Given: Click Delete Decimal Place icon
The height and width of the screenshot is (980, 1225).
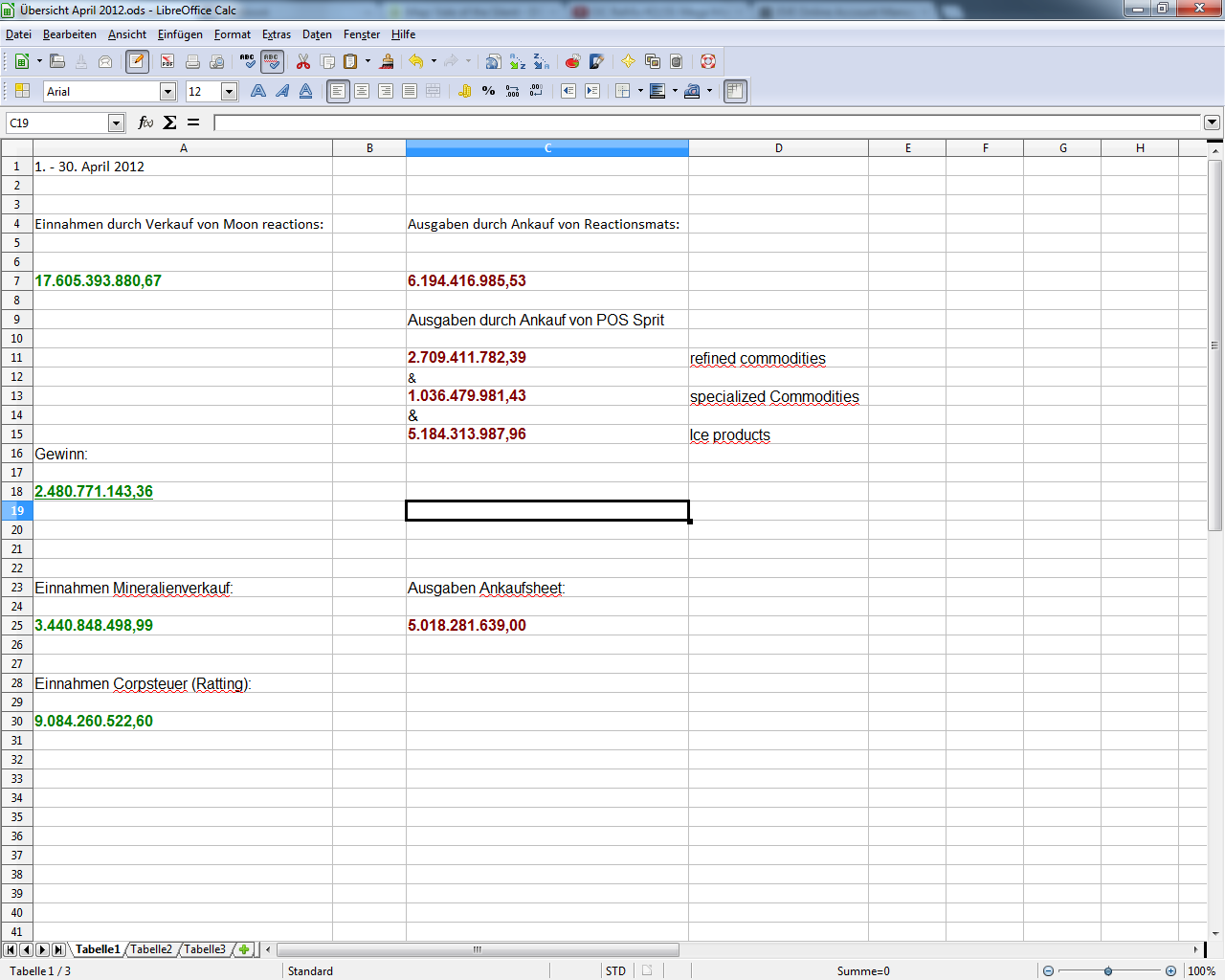Looking at the screenshot, I should click(537, 91).
